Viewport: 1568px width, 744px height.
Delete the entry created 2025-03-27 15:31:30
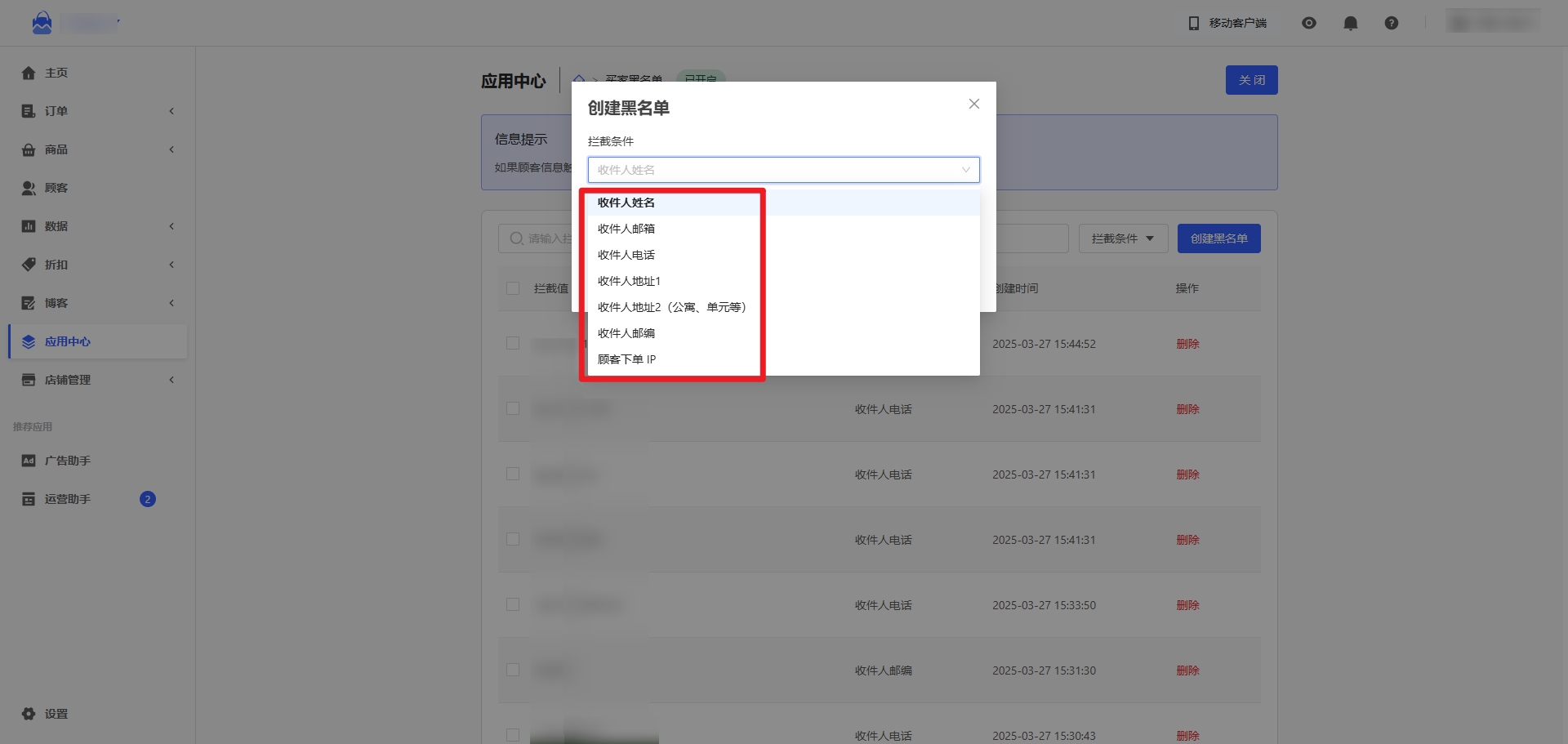pos(1187,670)
